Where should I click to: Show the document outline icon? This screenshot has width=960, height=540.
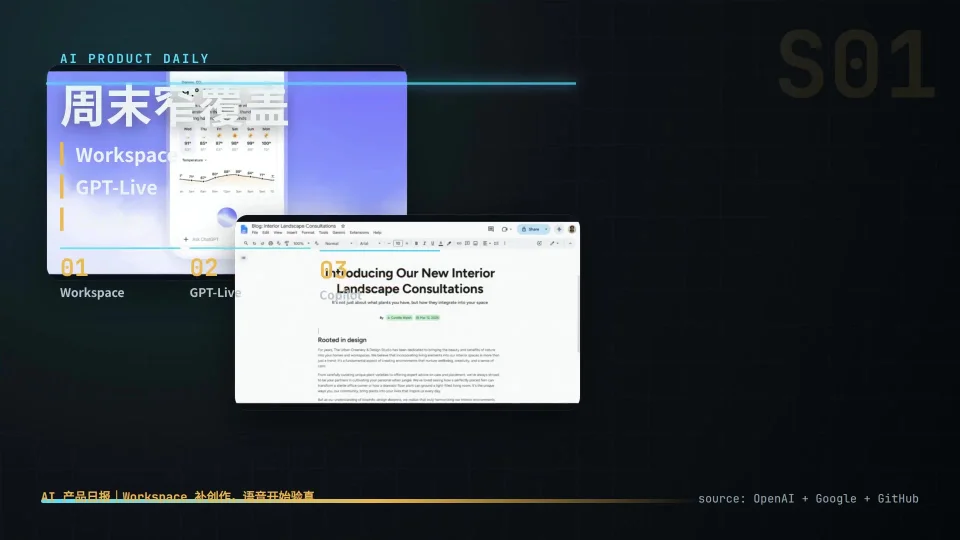pyautogui.click(x=244, y=258)
